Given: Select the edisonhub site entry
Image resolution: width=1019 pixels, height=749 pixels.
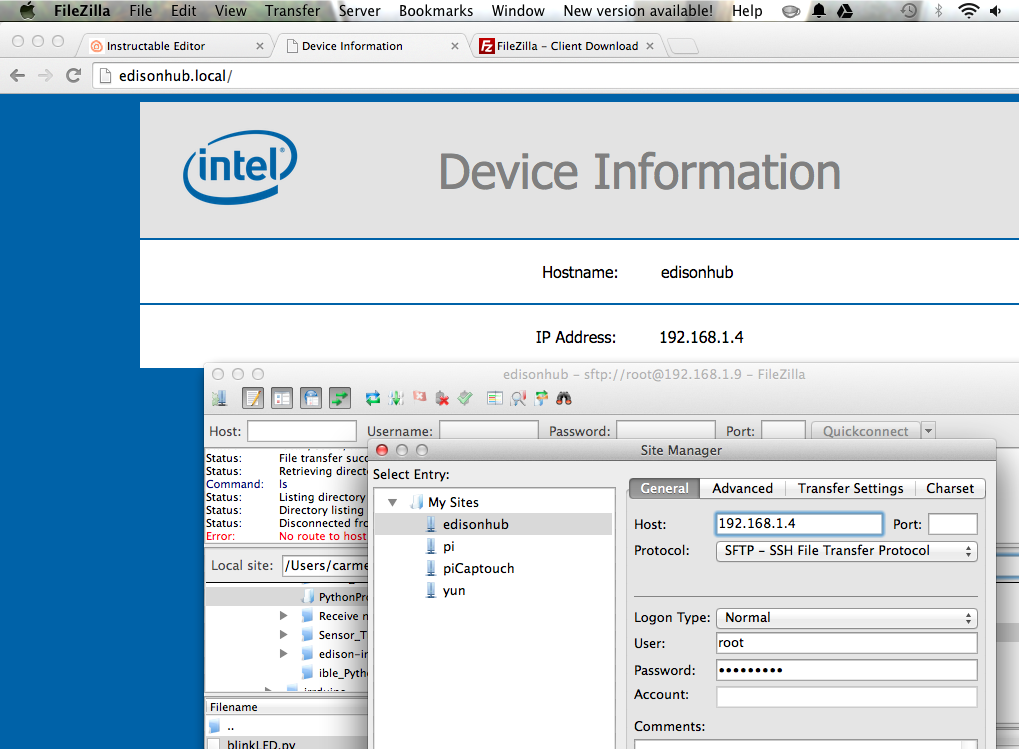Looking at the screenshot, I should 493,524.
